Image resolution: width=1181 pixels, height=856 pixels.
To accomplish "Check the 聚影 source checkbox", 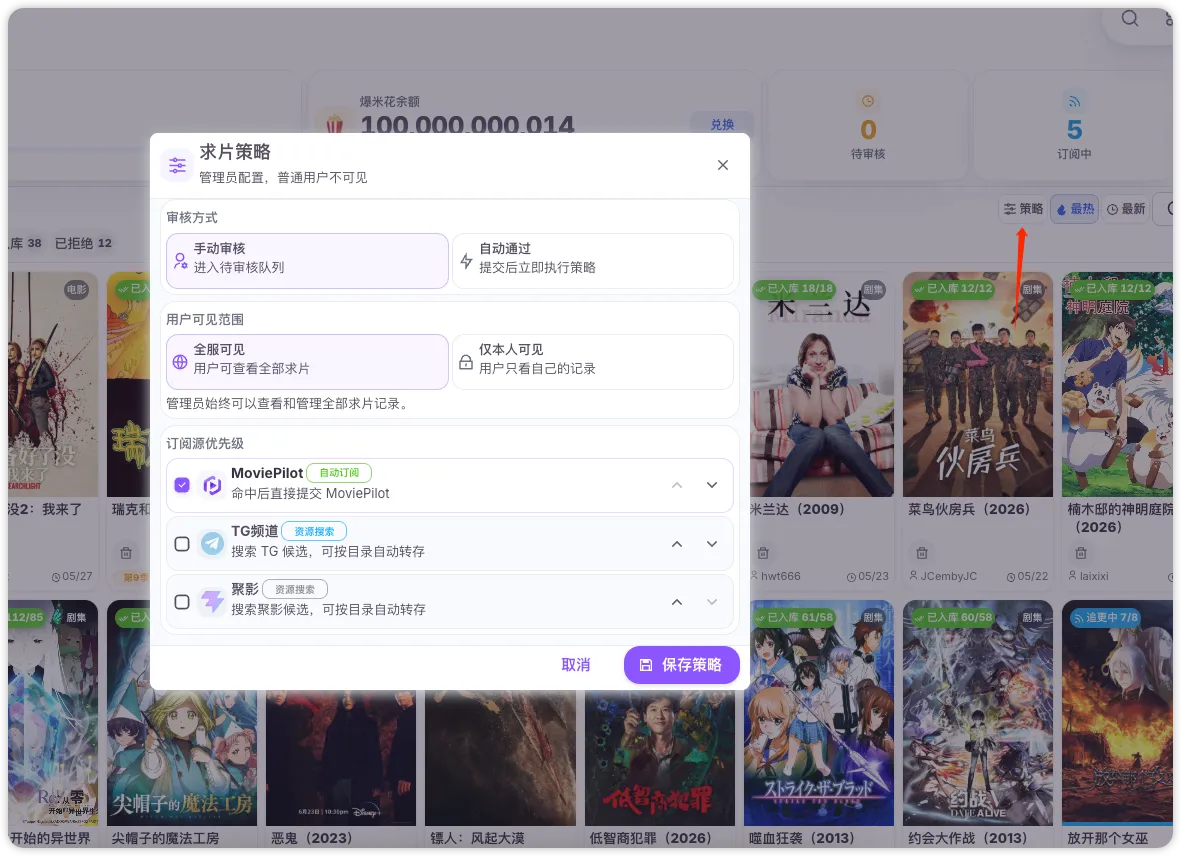I will point(182,602).
